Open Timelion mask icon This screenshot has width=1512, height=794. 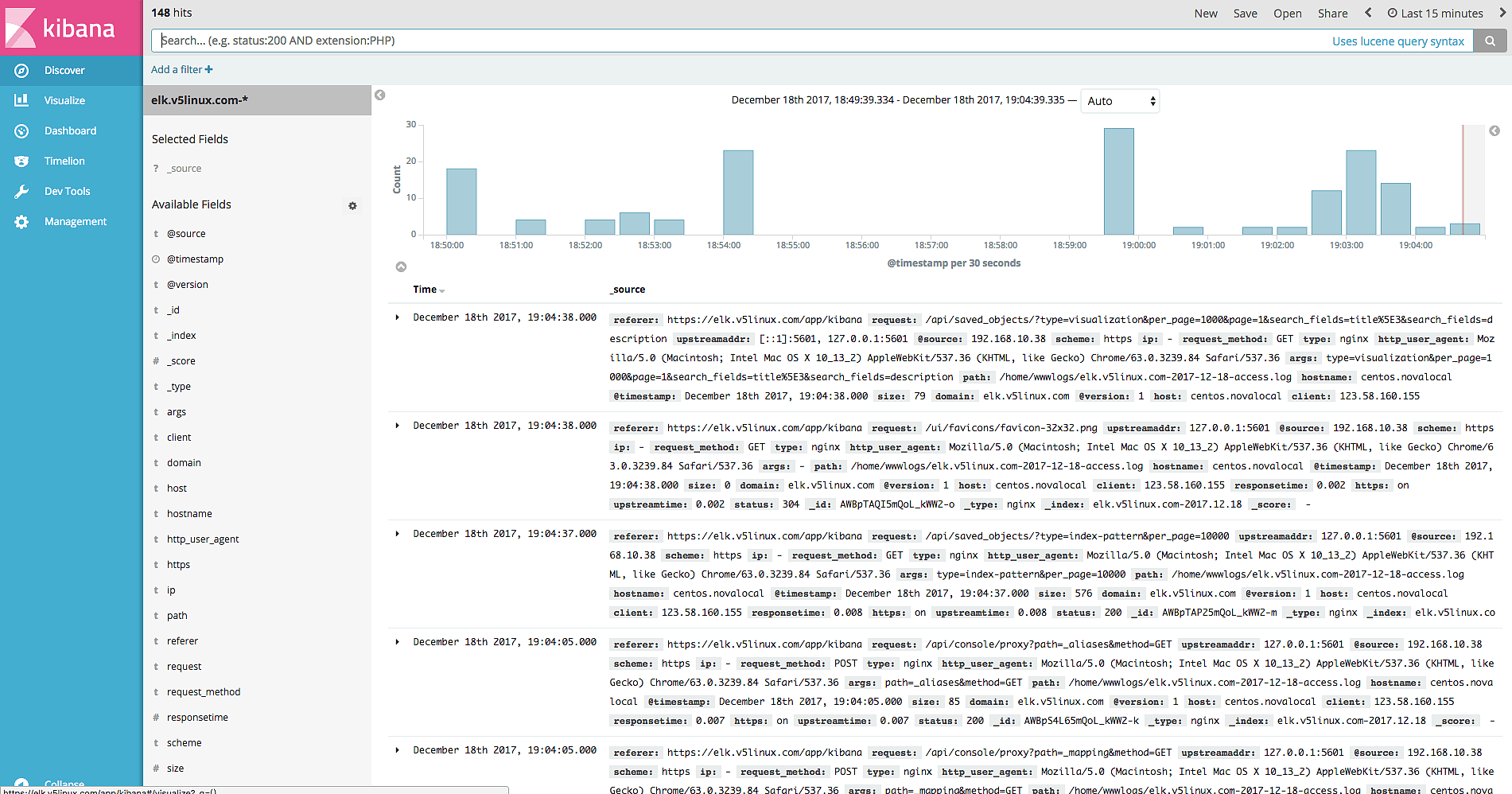(x=21, y=162)
